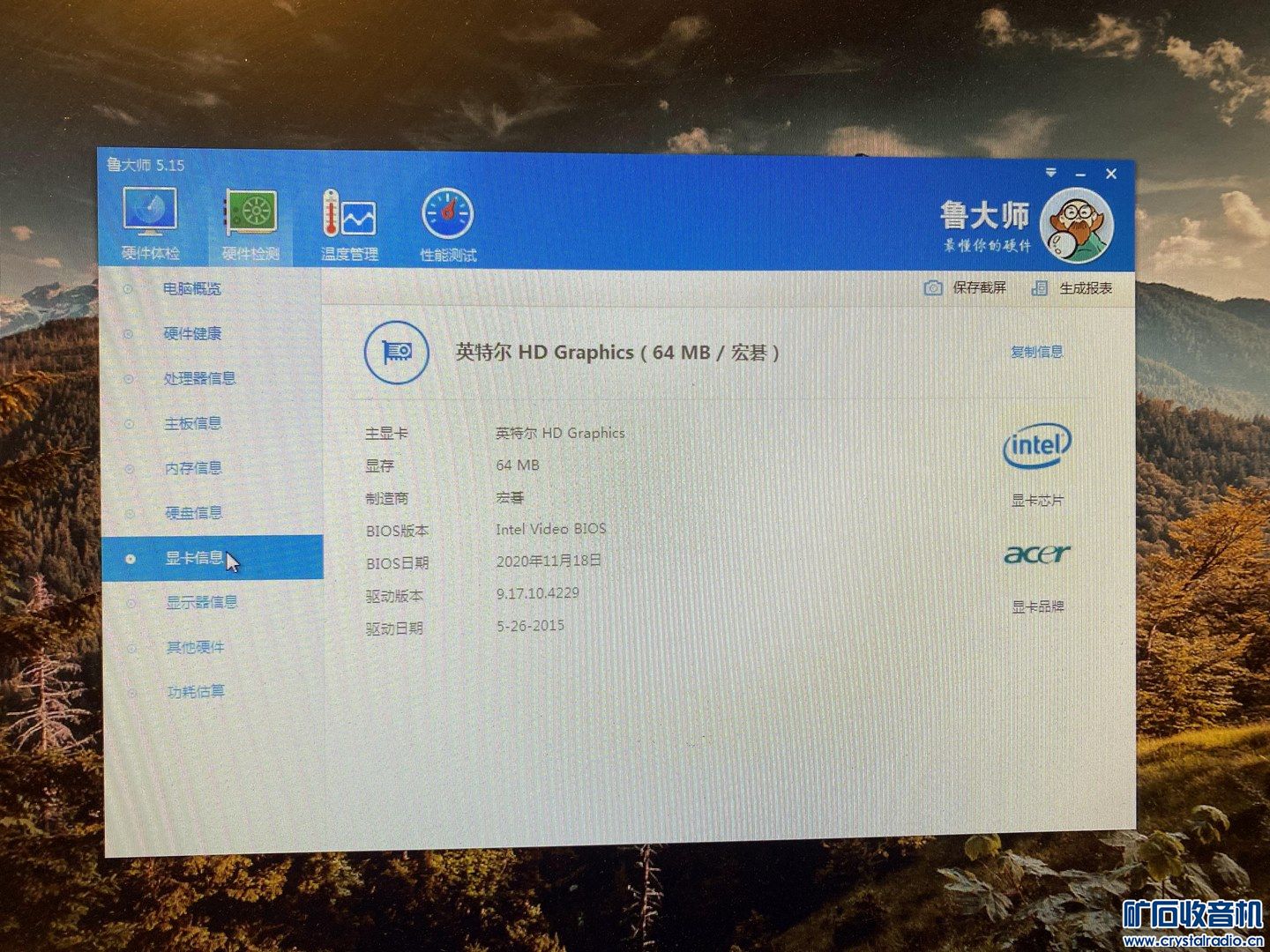Click the BIOS版本 label
Image resolution: width=1270 pixels, height=952 pixels.
tap(397, 532)
